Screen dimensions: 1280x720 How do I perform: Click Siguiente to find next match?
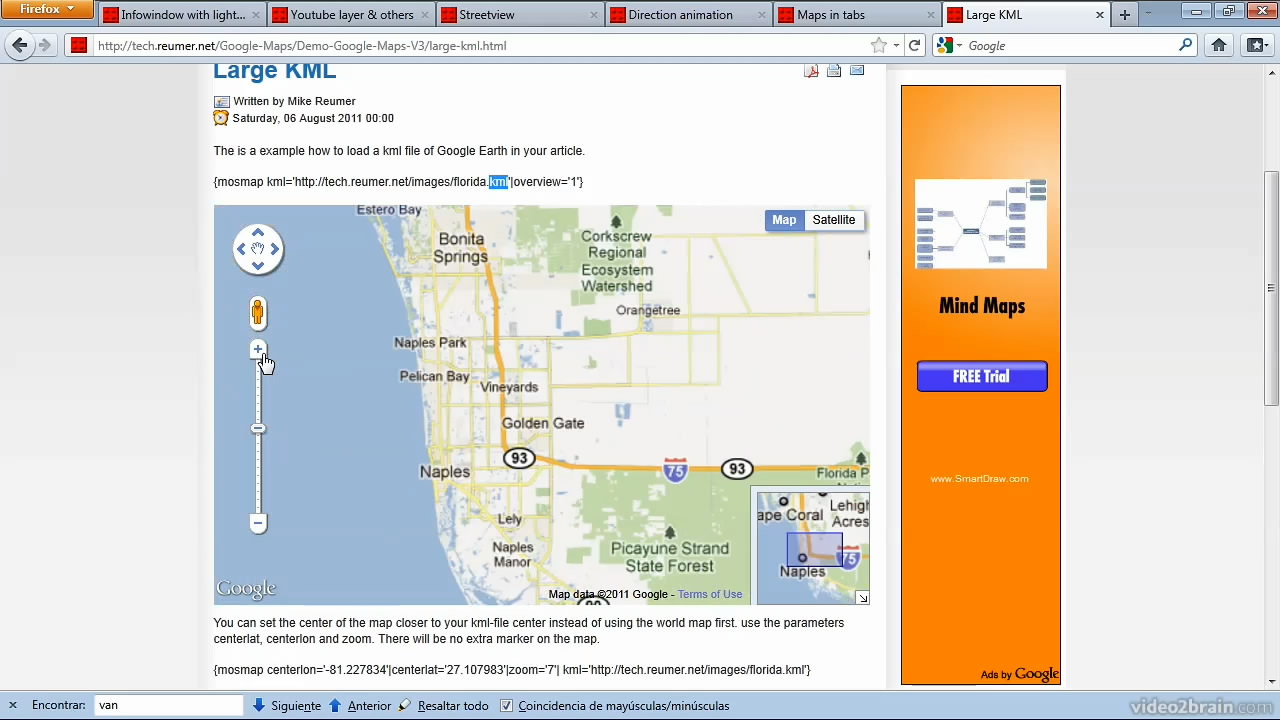(x=287, y=705)
